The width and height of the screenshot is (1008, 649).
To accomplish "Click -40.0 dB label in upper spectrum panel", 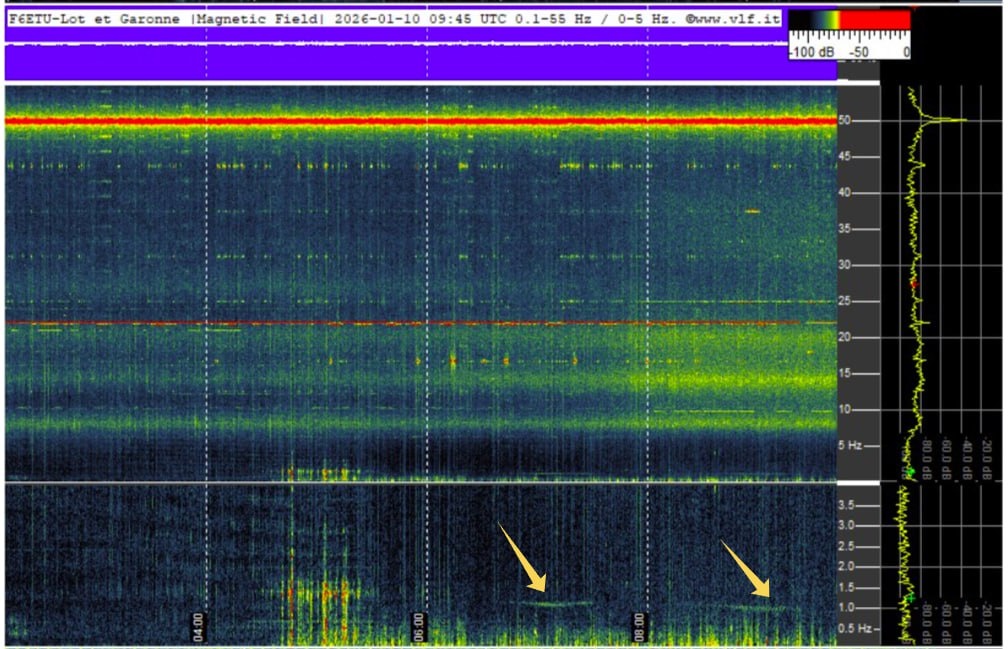I will 966,459.
